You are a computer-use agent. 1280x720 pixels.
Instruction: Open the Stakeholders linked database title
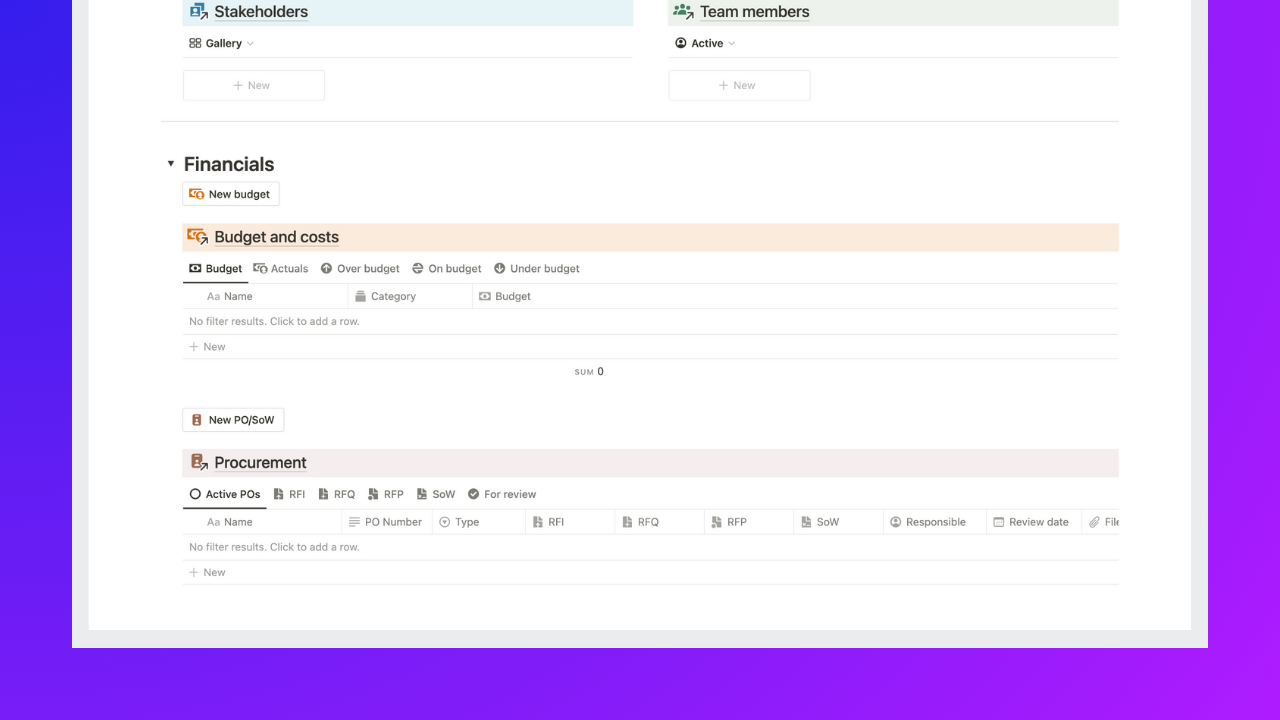tap(261, 12)
